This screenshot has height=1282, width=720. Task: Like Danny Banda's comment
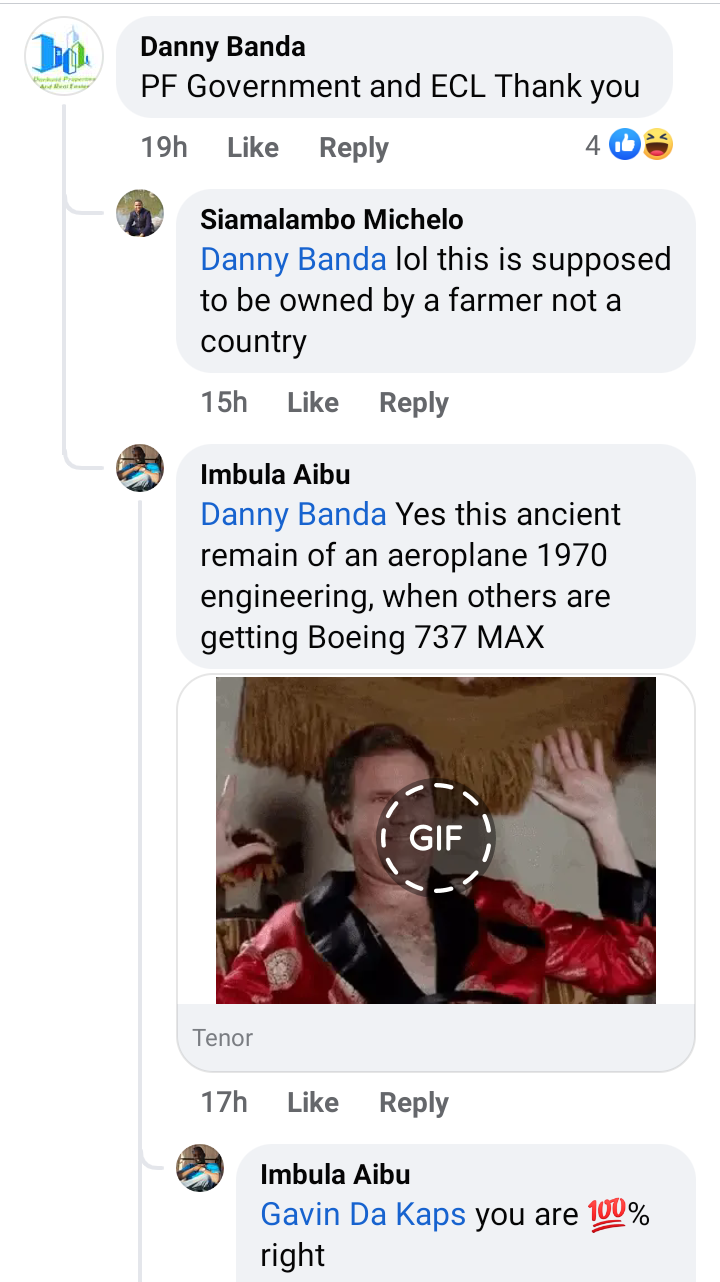point(252,148)
